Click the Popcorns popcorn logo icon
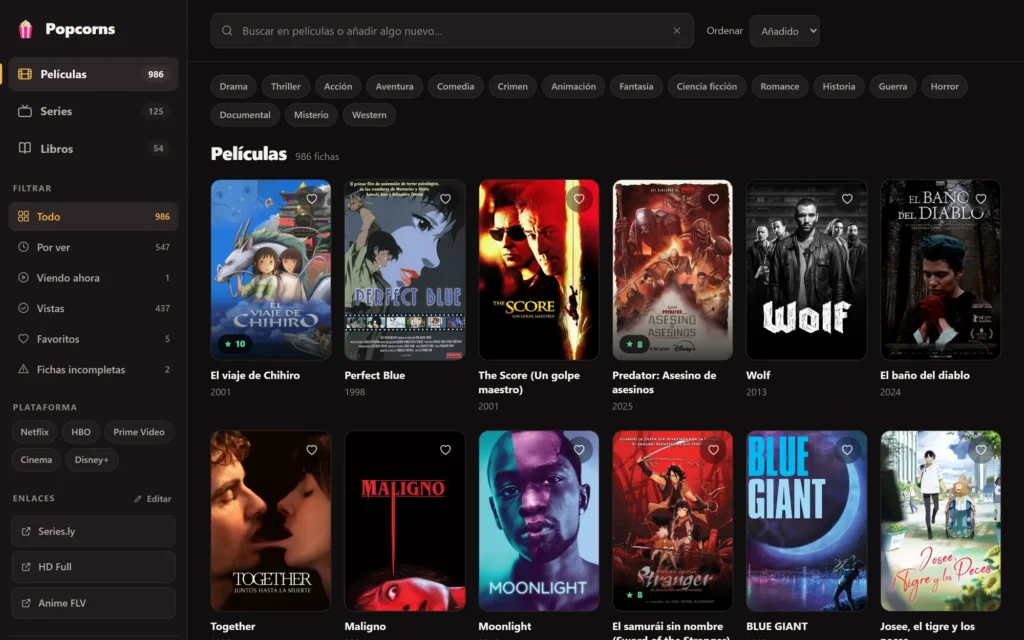 tap(25, 29)
